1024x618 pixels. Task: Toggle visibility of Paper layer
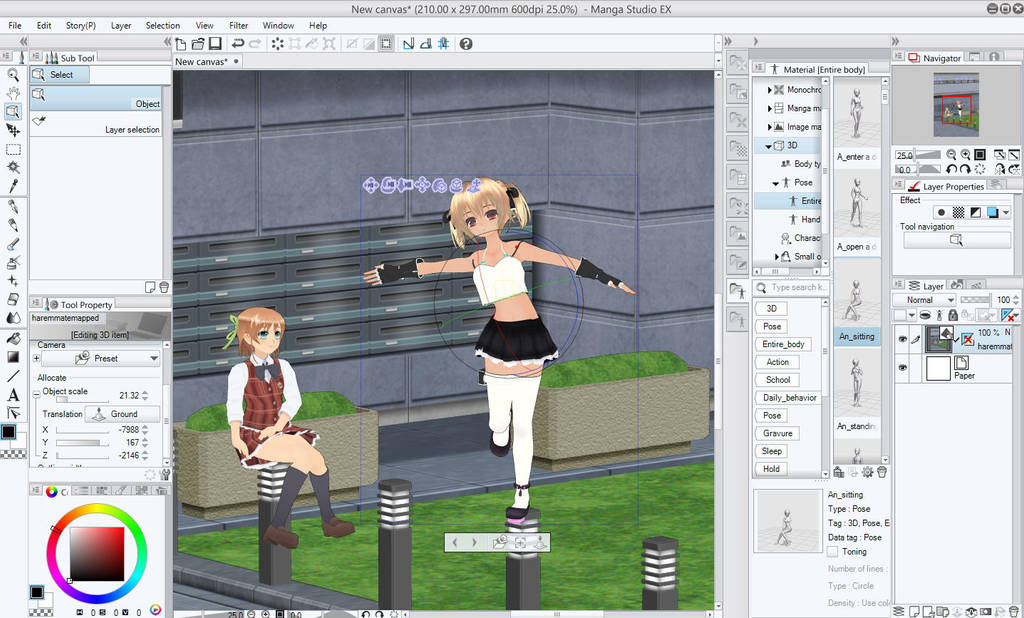[903, 367]
